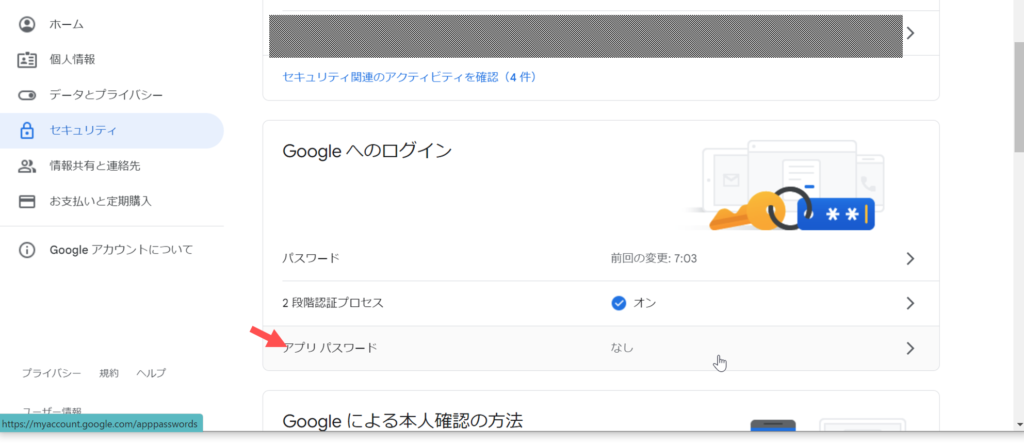Expand the 2 段階認証プロセス row chevron

pyautogui.click(x=910, y=303)
